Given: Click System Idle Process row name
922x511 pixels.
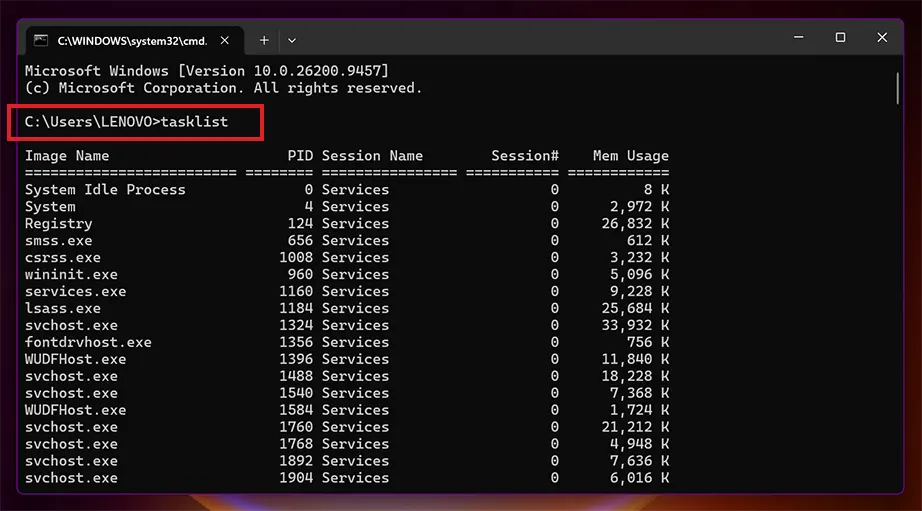Looking at the screenshot, I should tap(105, 189).
